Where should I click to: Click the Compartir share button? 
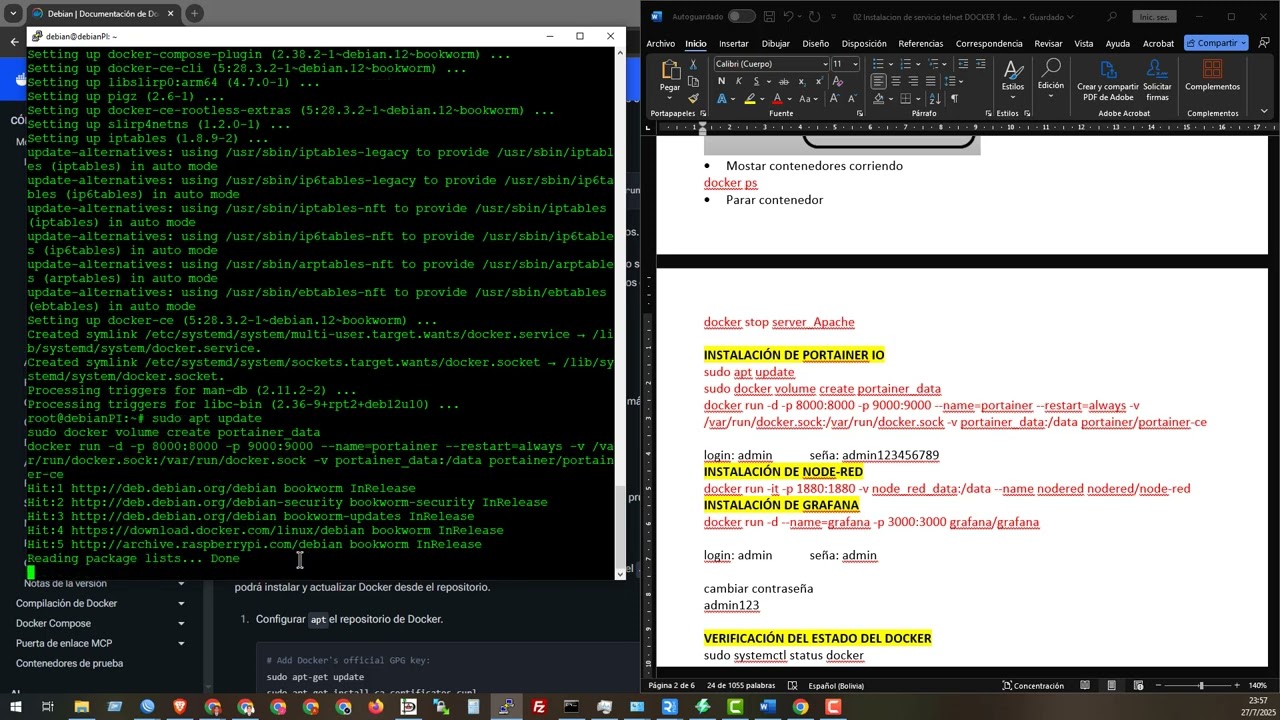(x=1215, y=43)
